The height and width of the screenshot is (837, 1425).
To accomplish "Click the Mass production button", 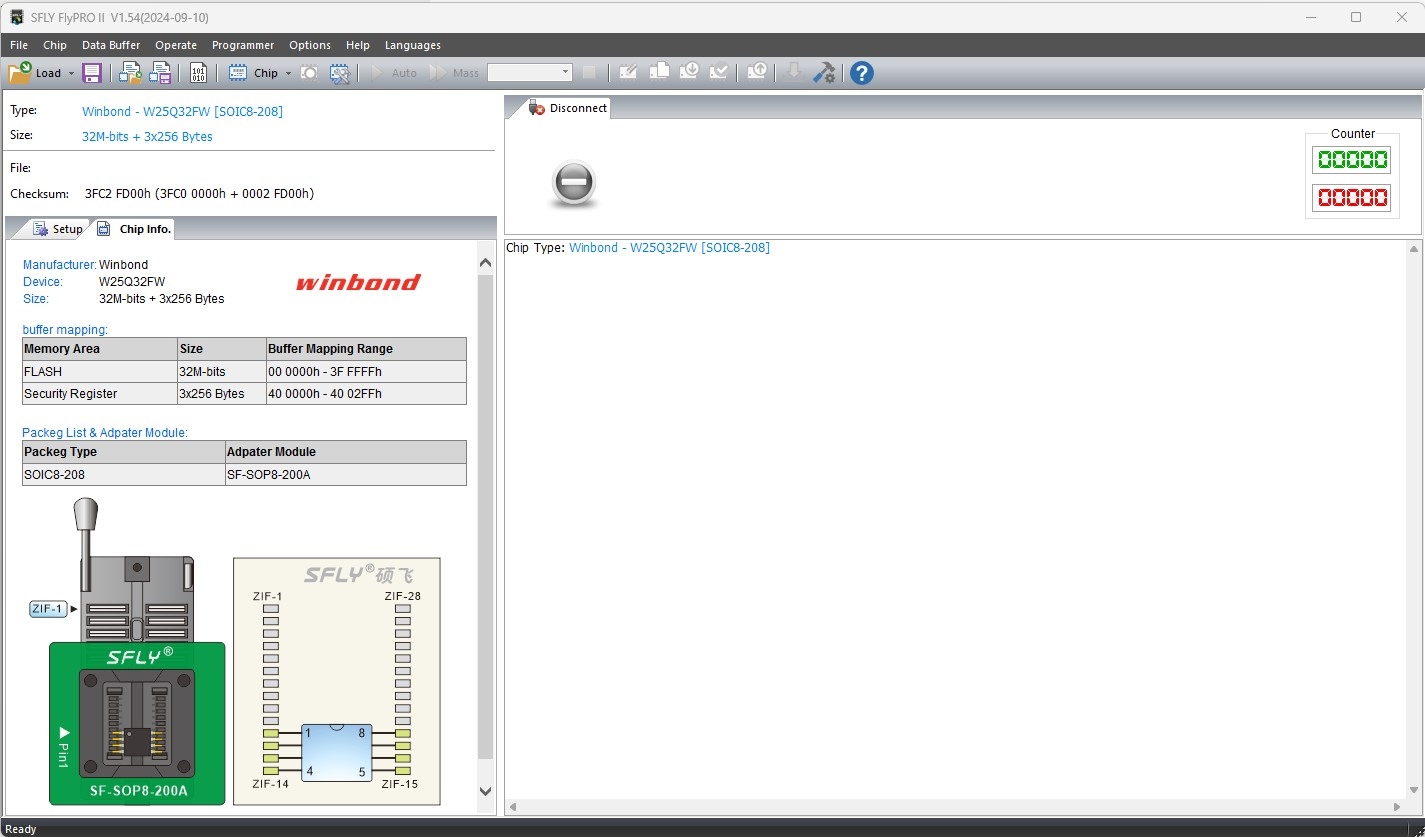I will click(454, 73).
